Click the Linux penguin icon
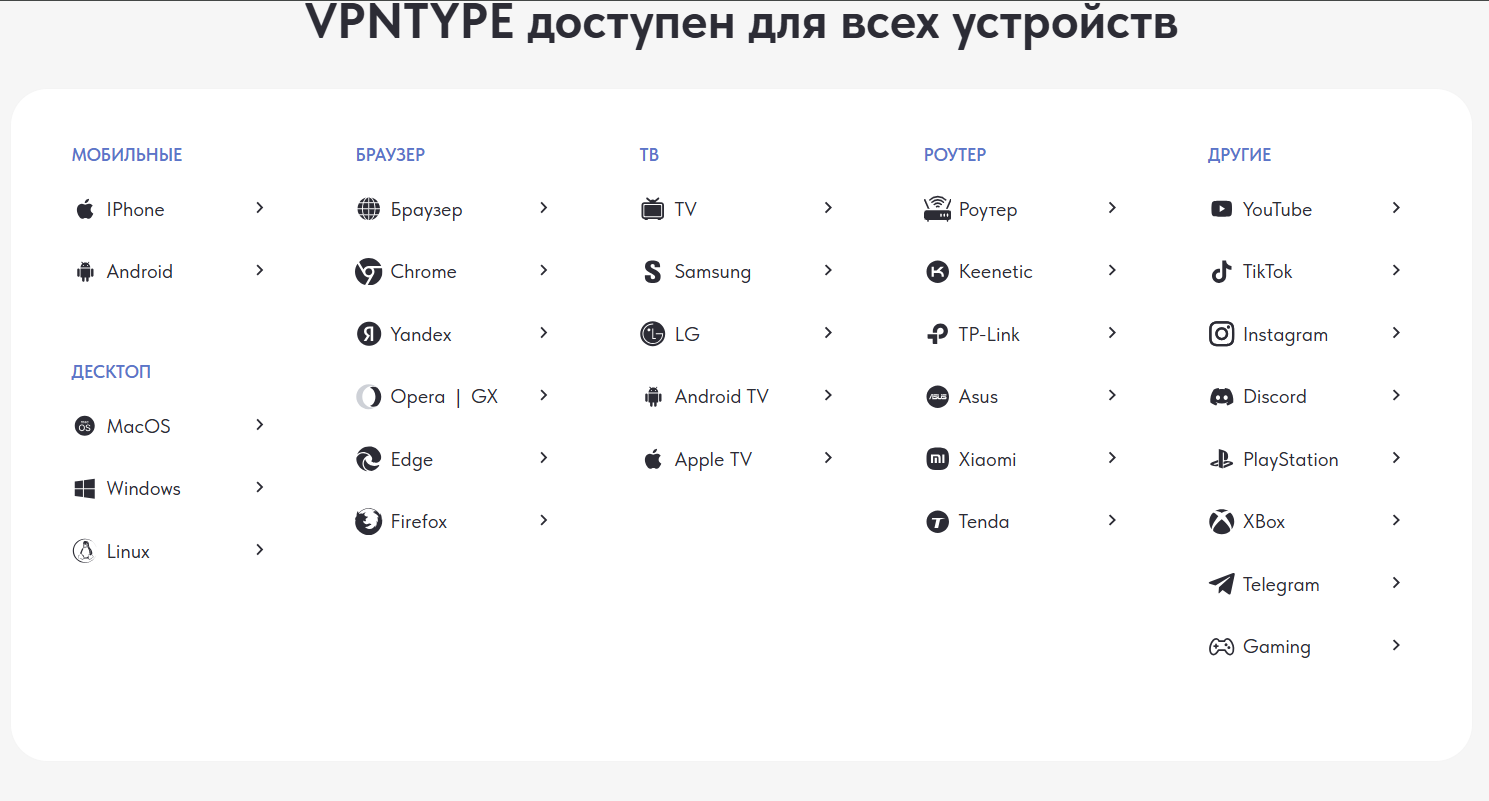The height and width of the screenshot is (801, 1489). click(x=84, y=551)
